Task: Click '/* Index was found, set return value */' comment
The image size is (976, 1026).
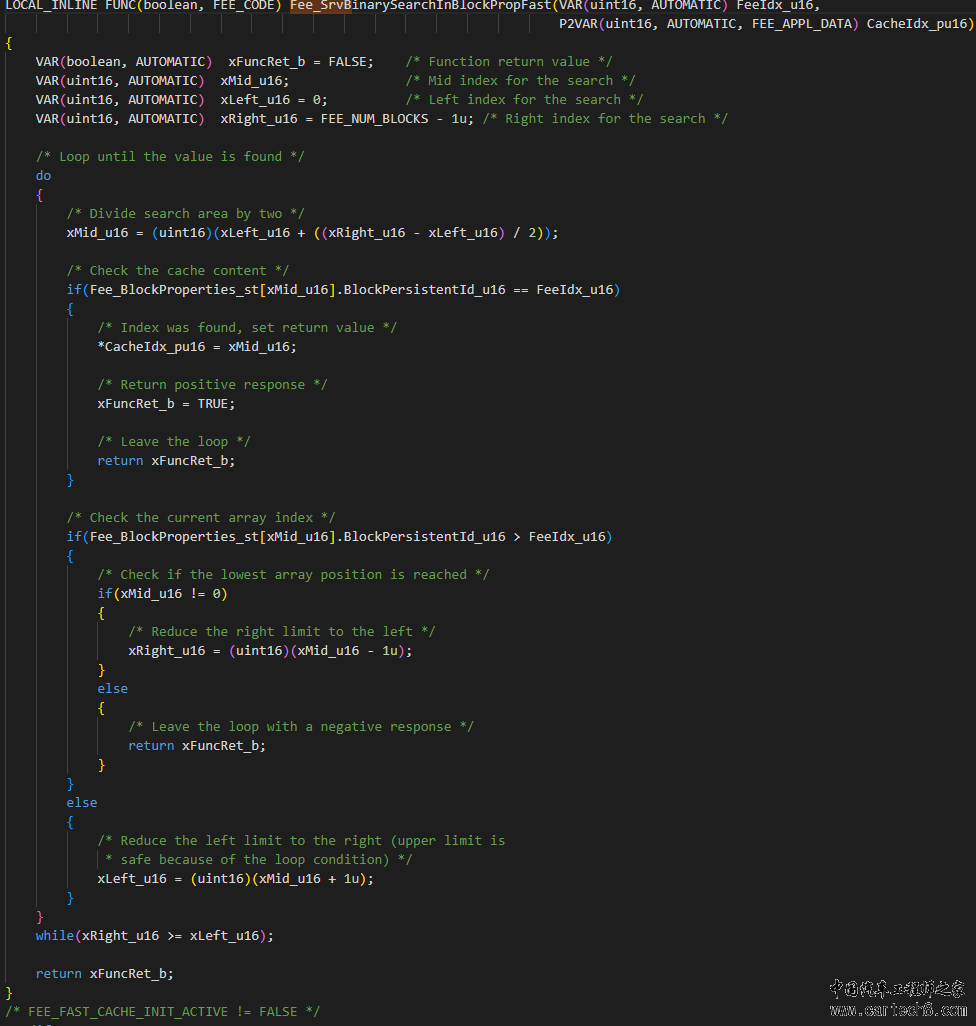Action: click(247, 327)
